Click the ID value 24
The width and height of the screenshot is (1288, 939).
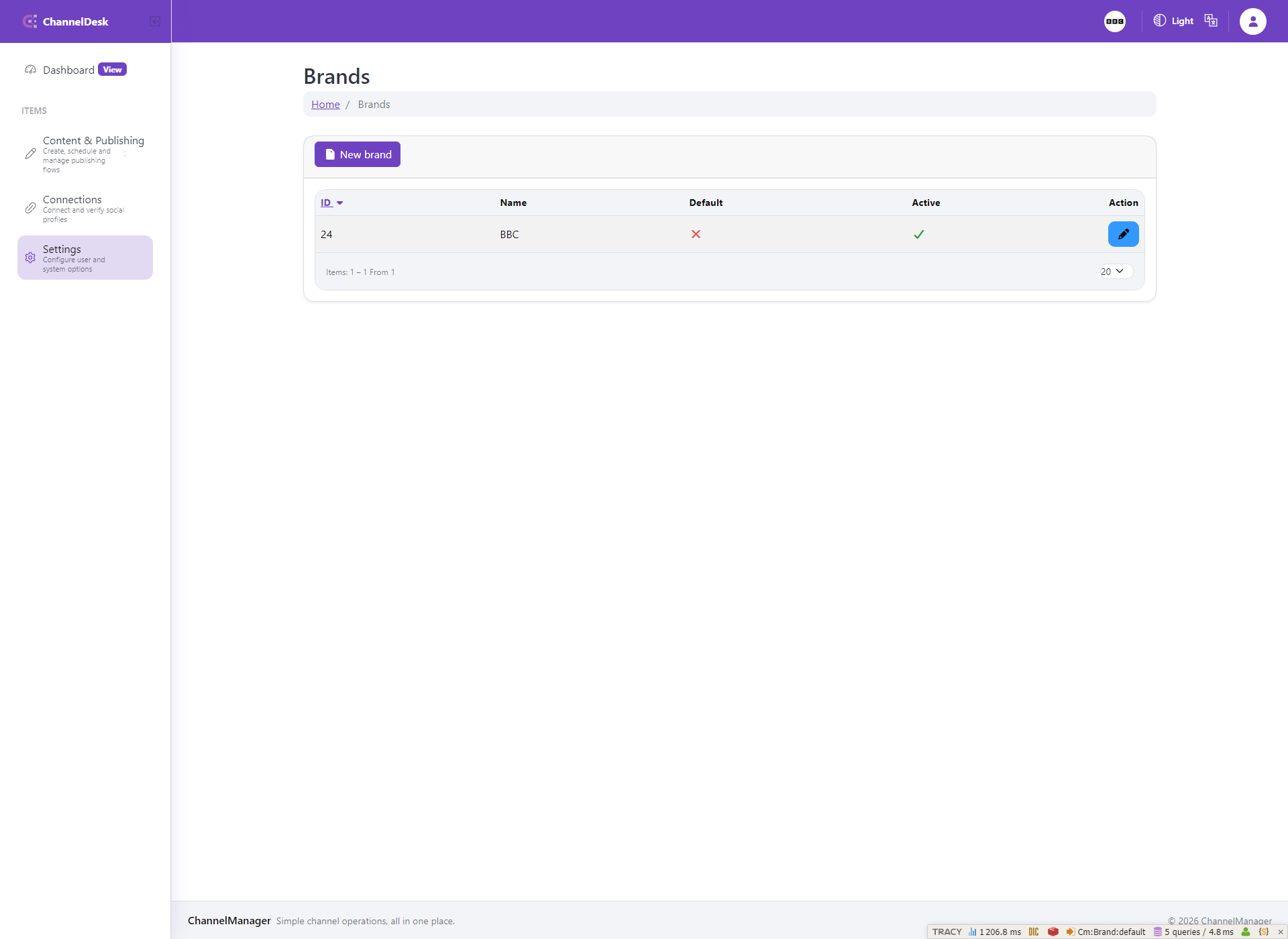(x=327, y=234)
